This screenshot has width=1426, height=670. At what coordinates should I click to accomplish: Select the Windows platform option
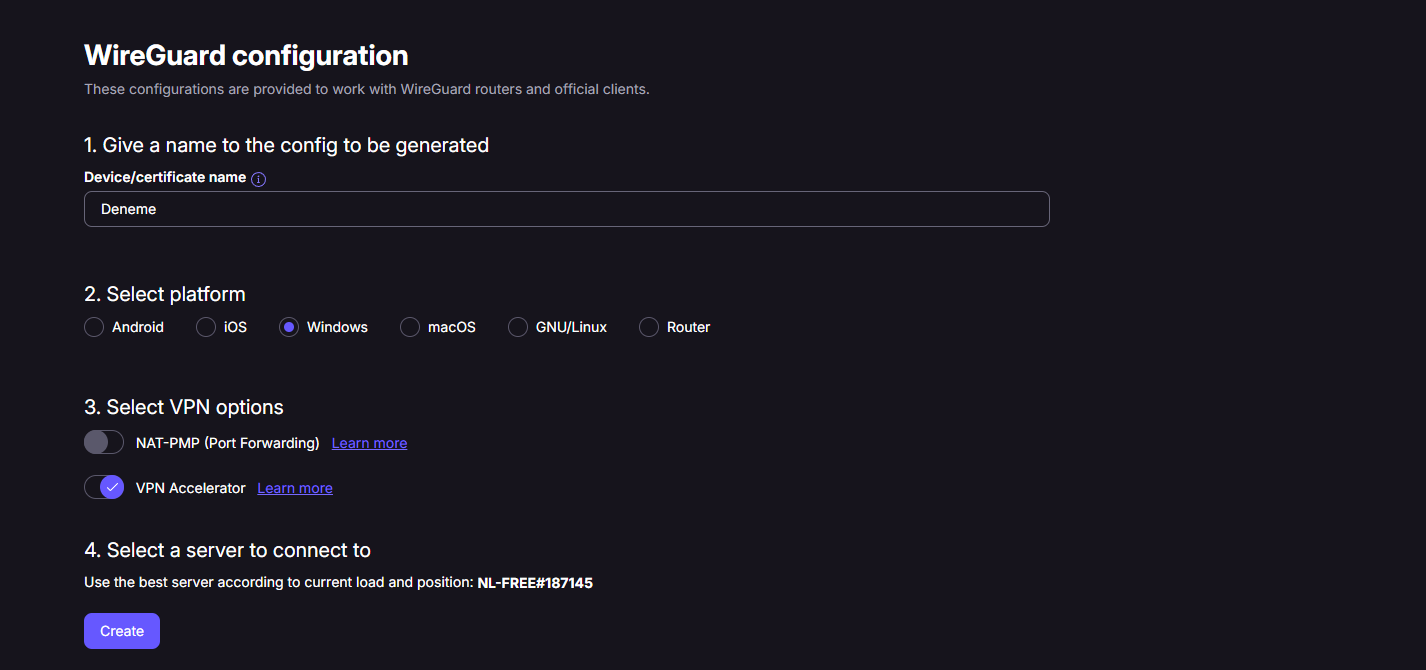pos(289,327)
